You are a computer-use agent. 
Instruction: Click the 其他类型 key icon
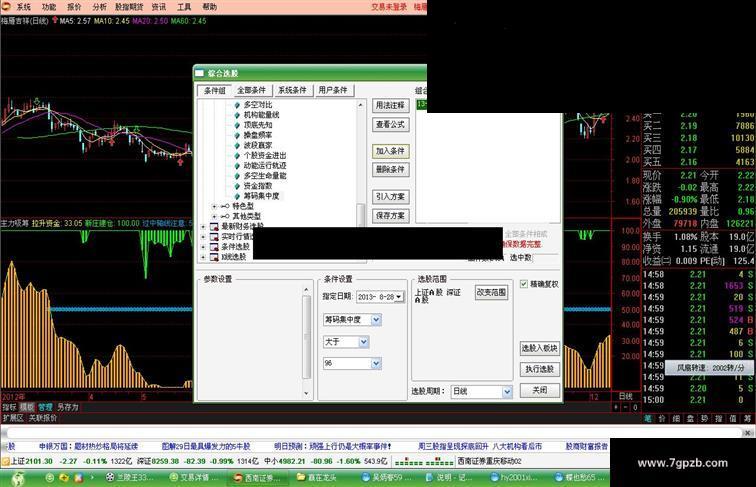click(x=225, y=216)
